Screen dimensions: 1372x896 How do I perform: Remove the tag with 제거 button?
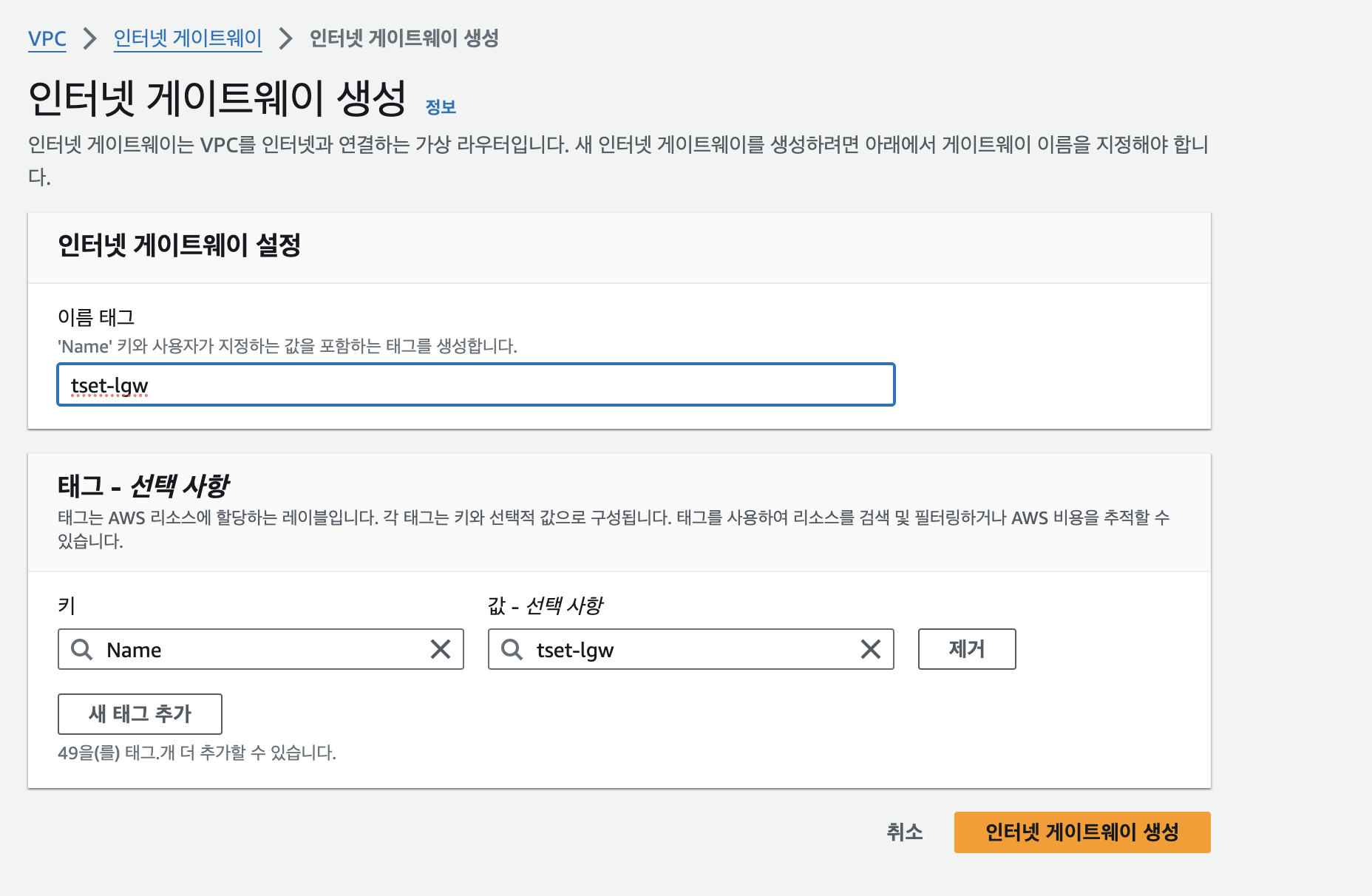967,649
